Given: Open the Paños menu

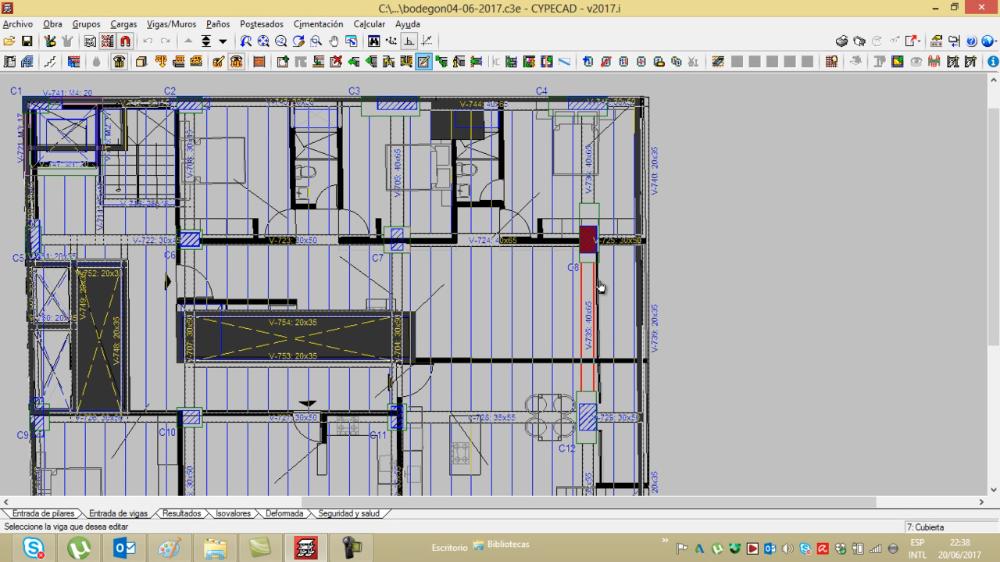Looking at the screenshot, I should pyautogui.click(x=217, y=24).
